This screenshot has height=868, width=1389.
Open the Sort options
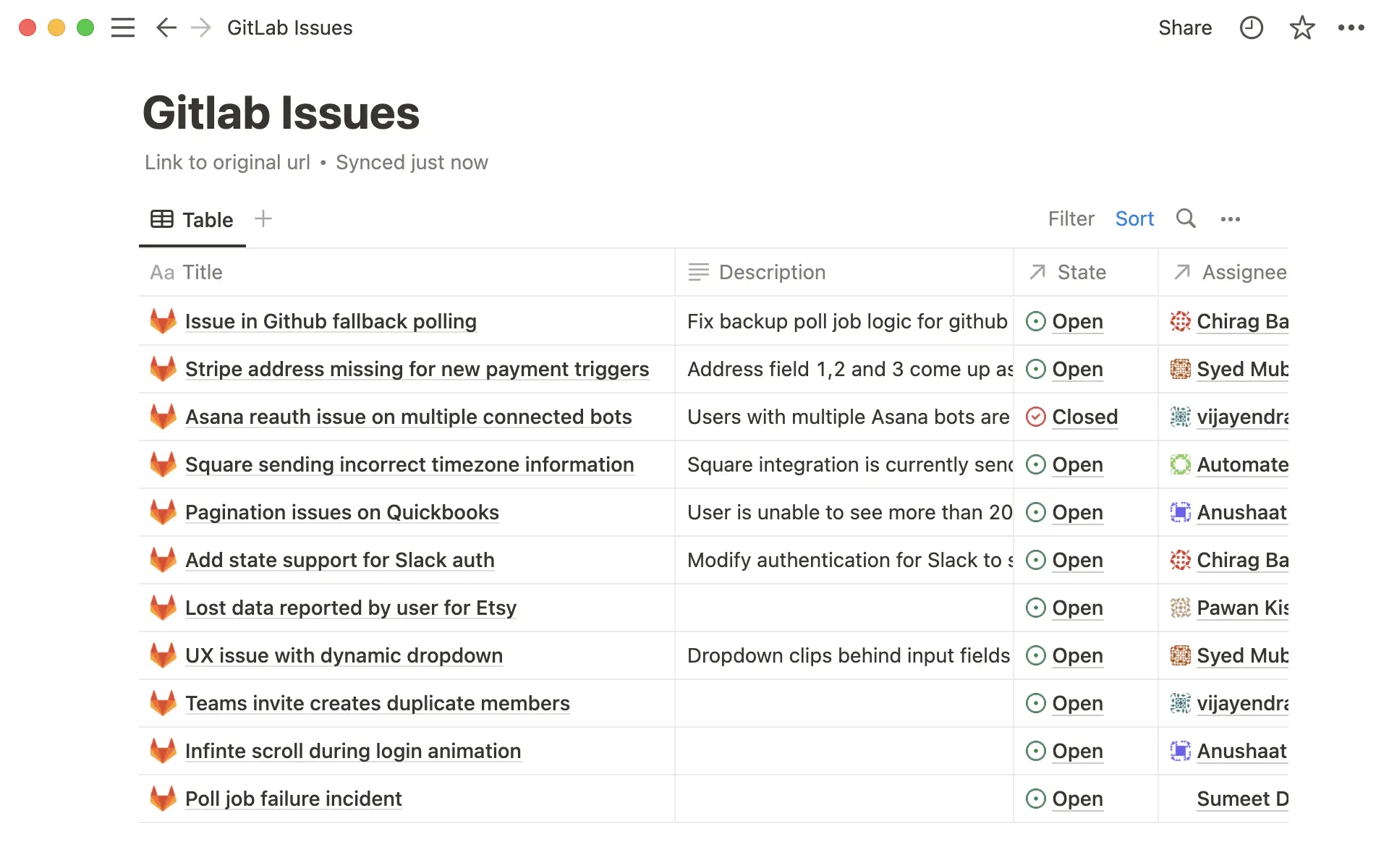(1134, 218)
